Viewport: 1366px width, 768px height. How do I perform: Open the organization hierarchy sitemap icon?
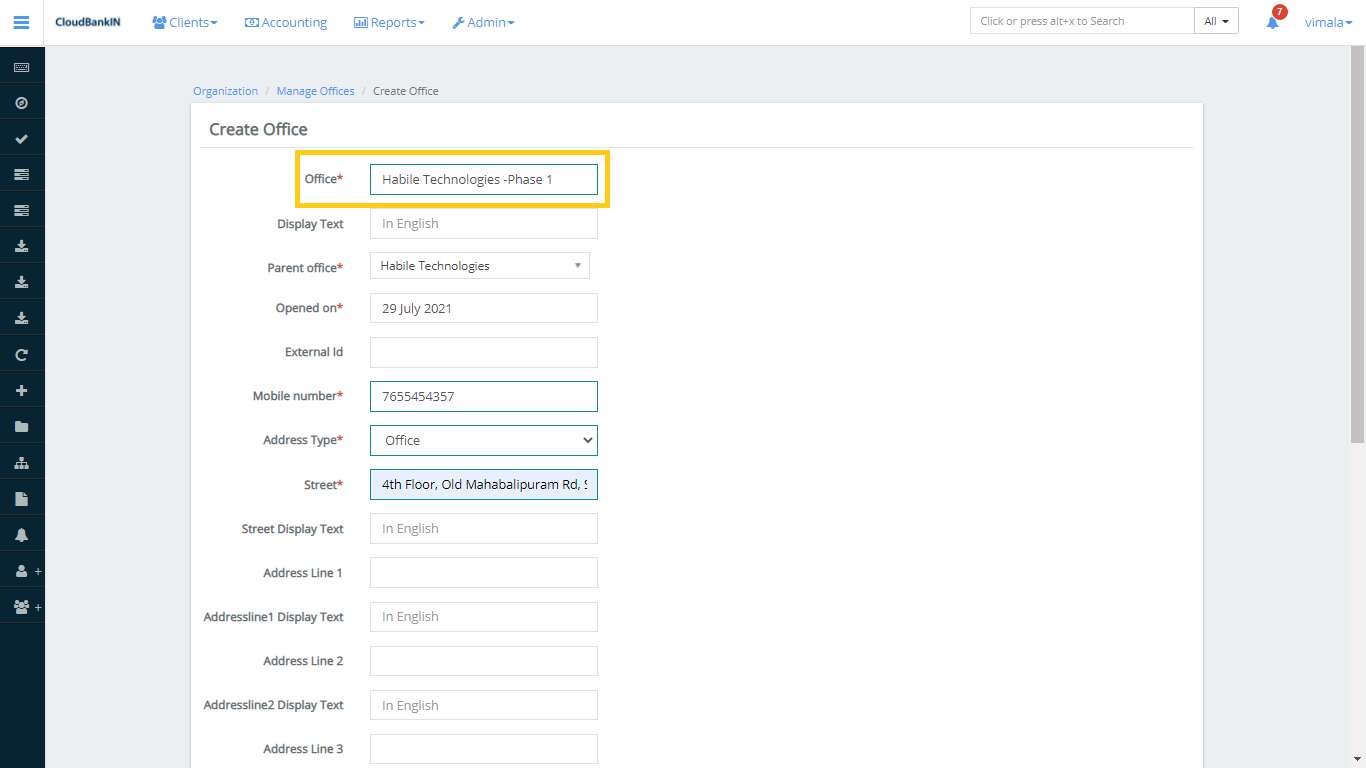[x=22, y=463]
